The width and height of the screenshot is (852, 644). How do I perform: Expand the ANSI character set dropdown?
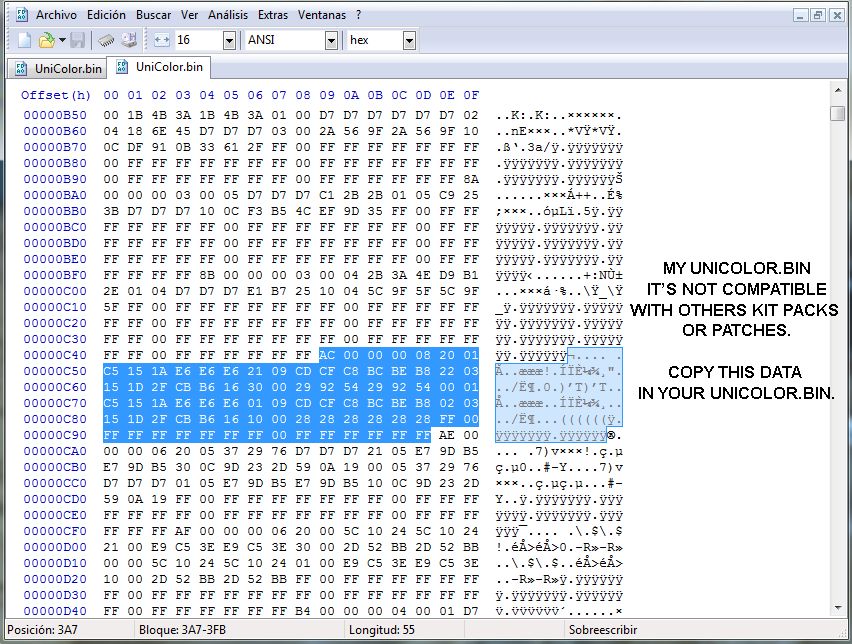click(x=330, y=40)
